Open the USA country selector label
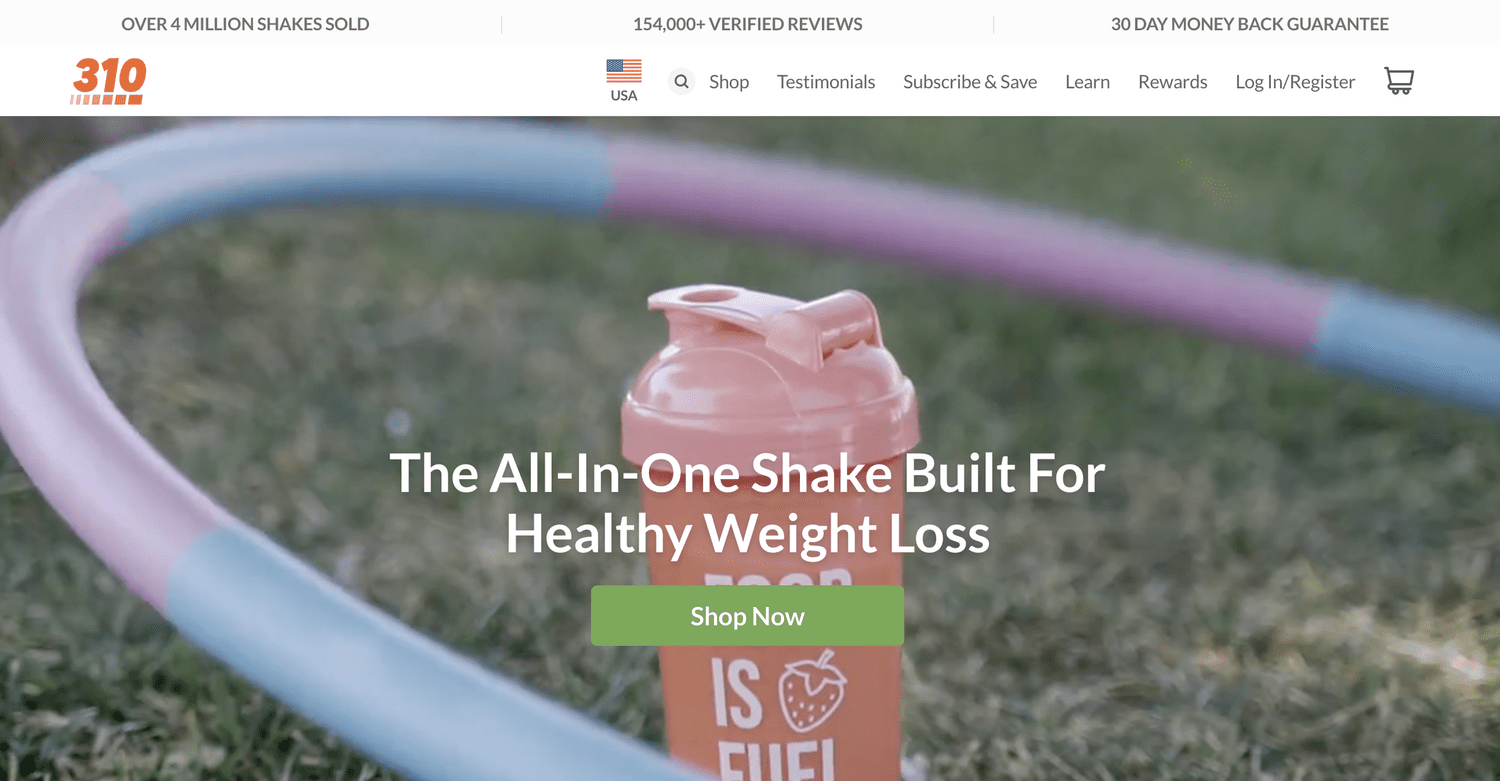This screenshot has height=781, width=1500. [624, 96]
